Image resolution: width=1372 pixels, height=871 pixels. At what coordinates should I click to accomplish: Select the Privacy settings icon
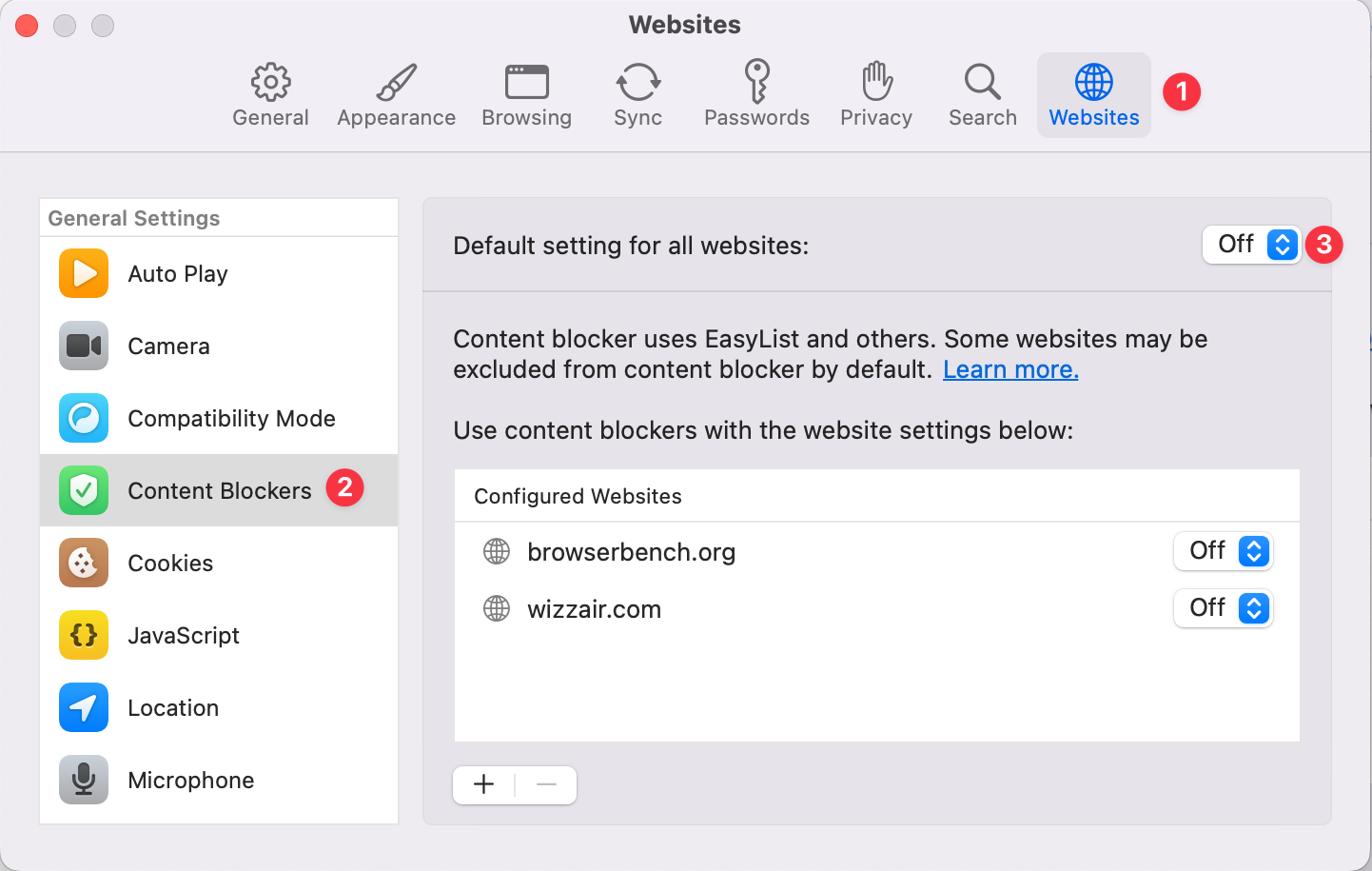(x=875, y=93)
